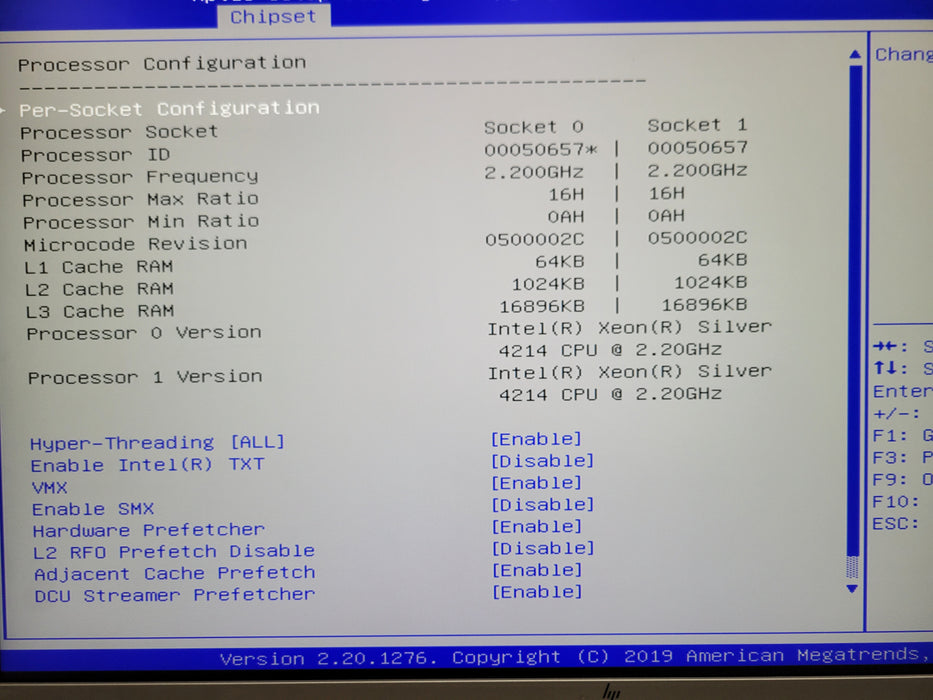Switch to the Chipset tab

(274, 17)
